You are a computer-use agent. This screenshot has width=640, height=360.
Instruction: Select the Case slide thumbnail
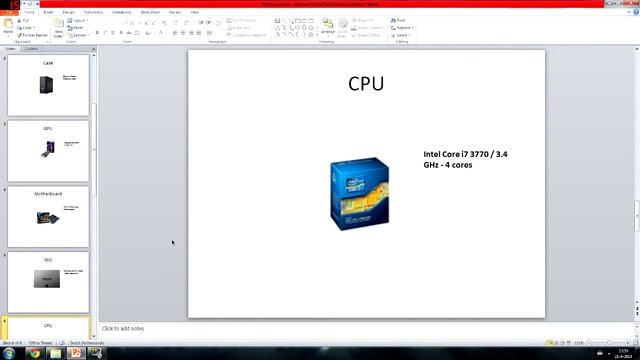click(48, 85)
